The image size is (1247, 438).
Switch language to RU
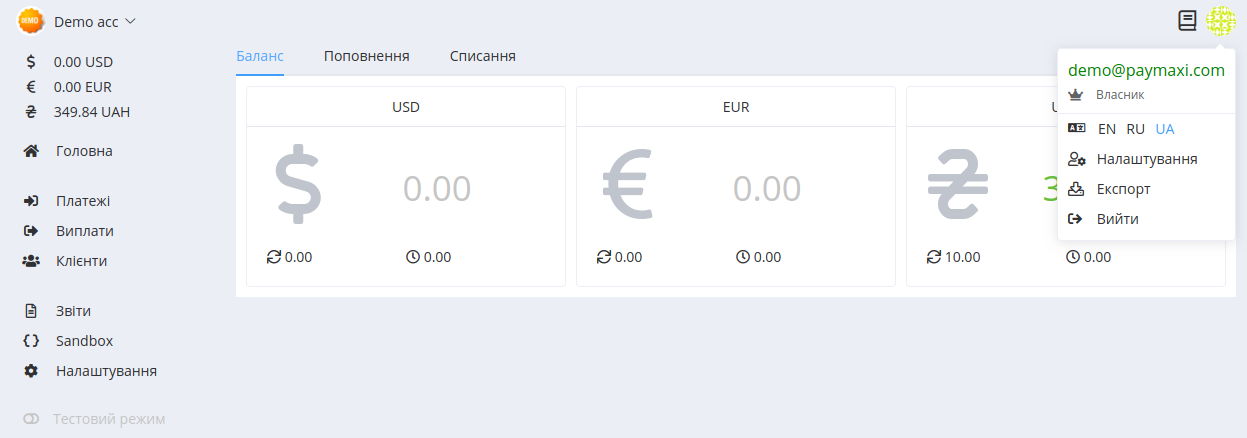1136,129
